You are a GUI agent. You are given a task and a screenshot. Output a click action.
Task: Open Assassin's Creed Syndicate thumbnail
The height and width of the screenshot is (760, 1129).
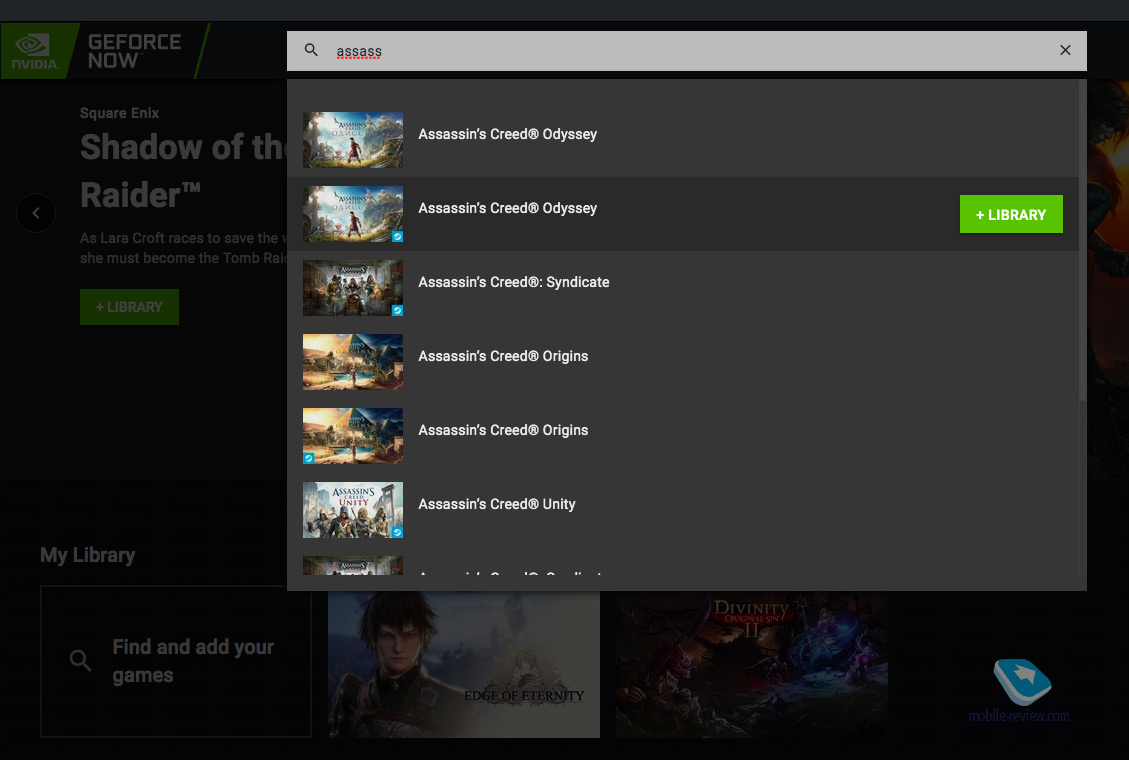coord(353,288)
